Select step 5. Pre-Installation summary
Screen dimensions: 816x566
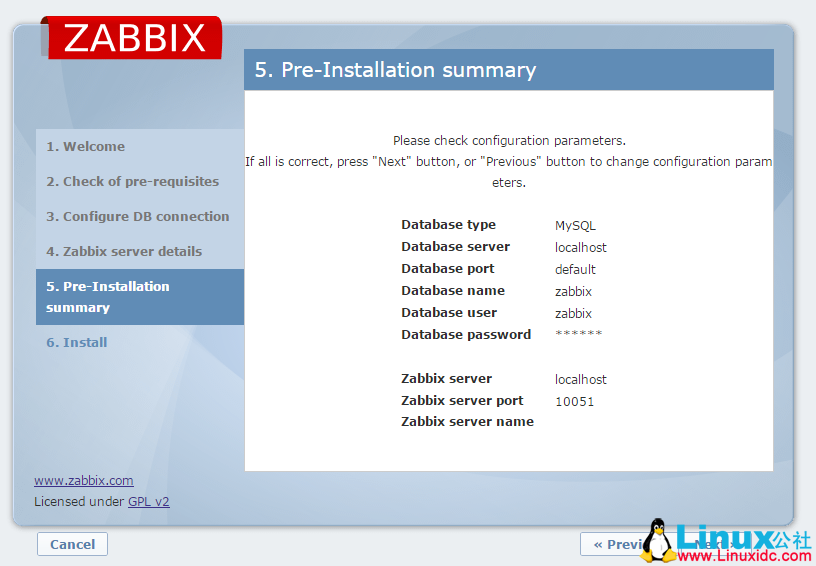[139, 297]
